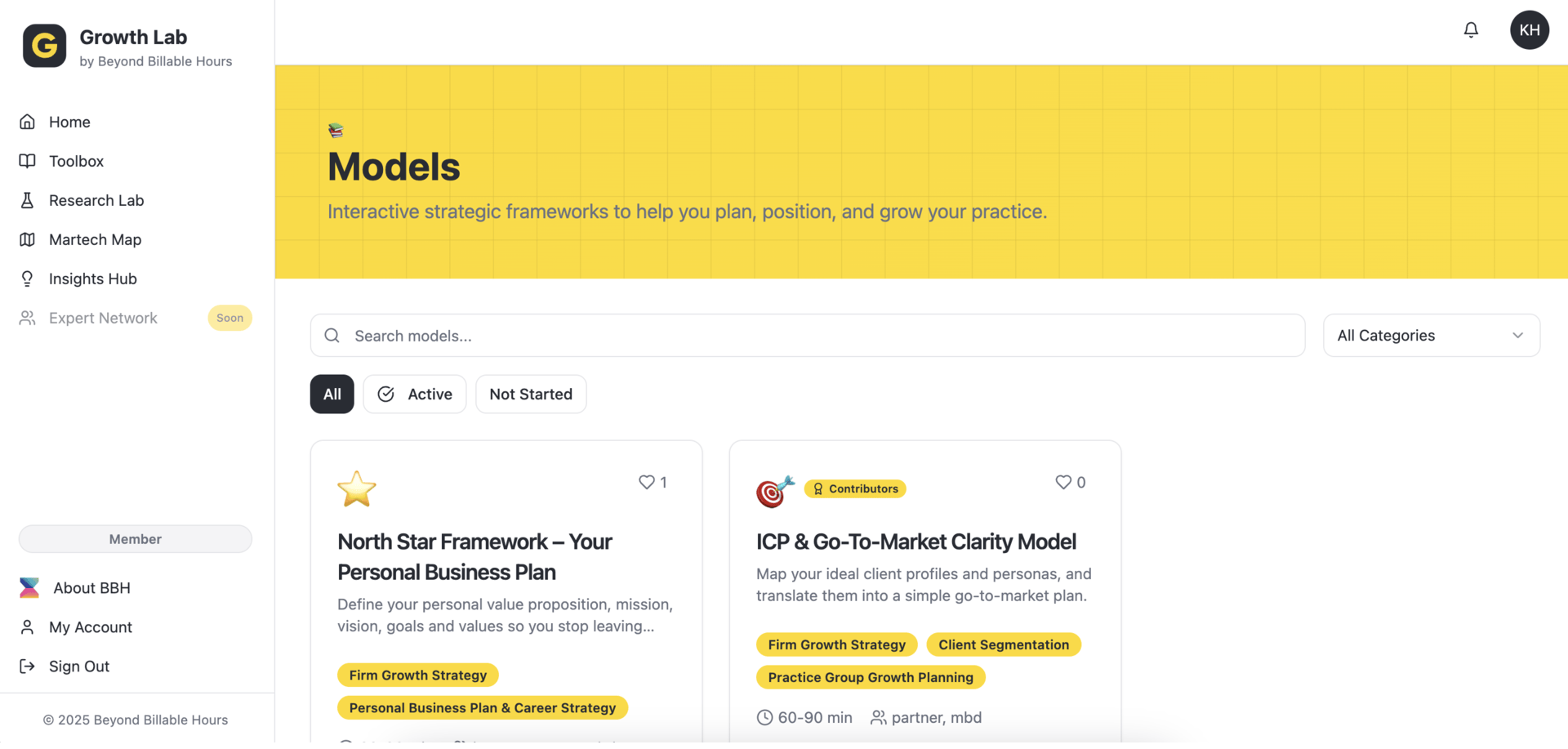Click the Martech Map icon

[x=28, y=239]
